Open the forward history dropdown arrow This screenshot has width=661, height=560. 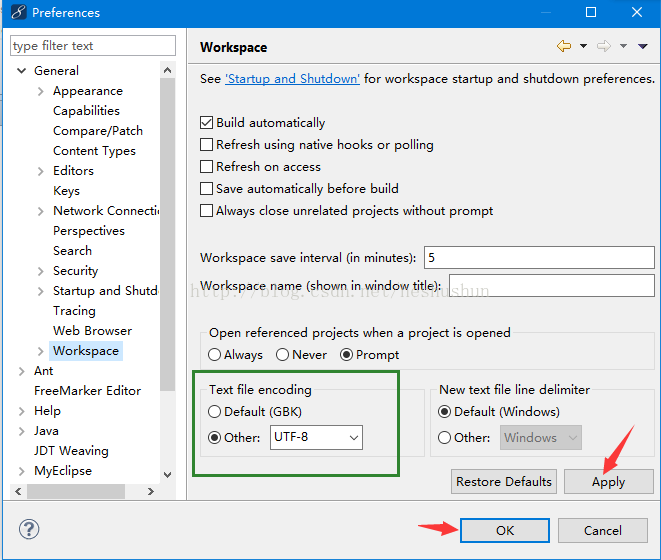point(623,46)
